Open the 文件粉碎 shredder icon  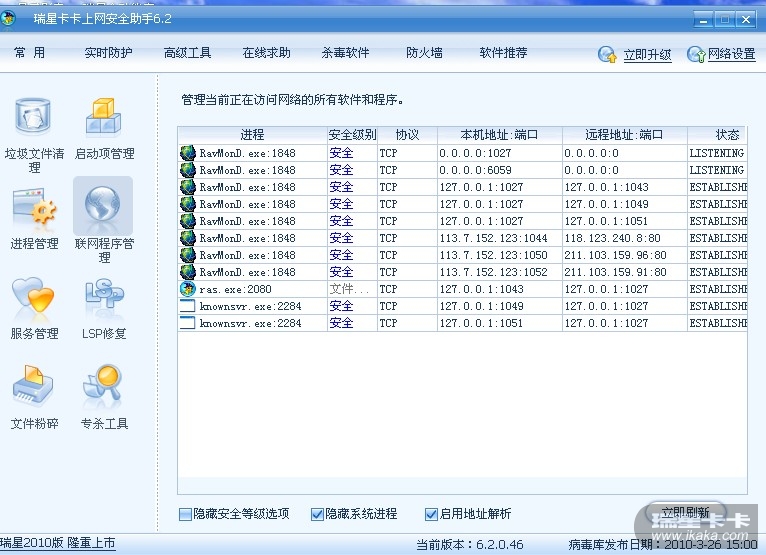[x=33, y=386]
